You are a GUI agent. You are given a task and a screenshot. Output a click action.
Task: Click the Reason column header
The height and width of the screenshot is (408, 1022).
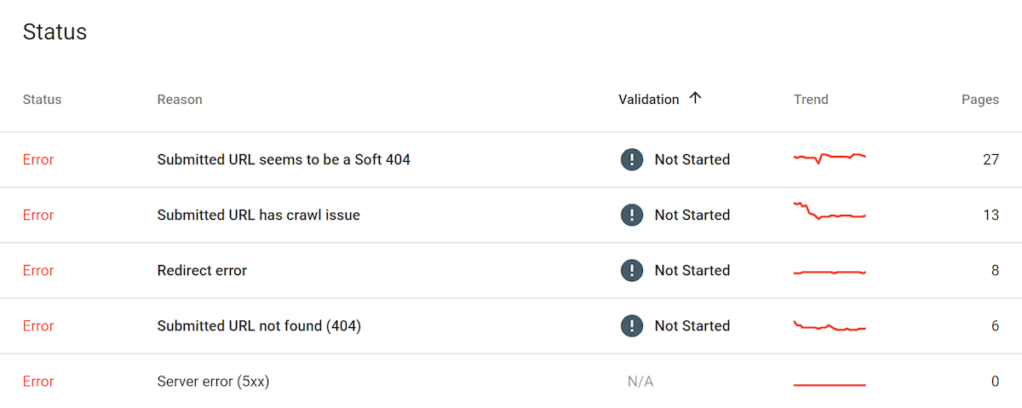click(180, 100)
